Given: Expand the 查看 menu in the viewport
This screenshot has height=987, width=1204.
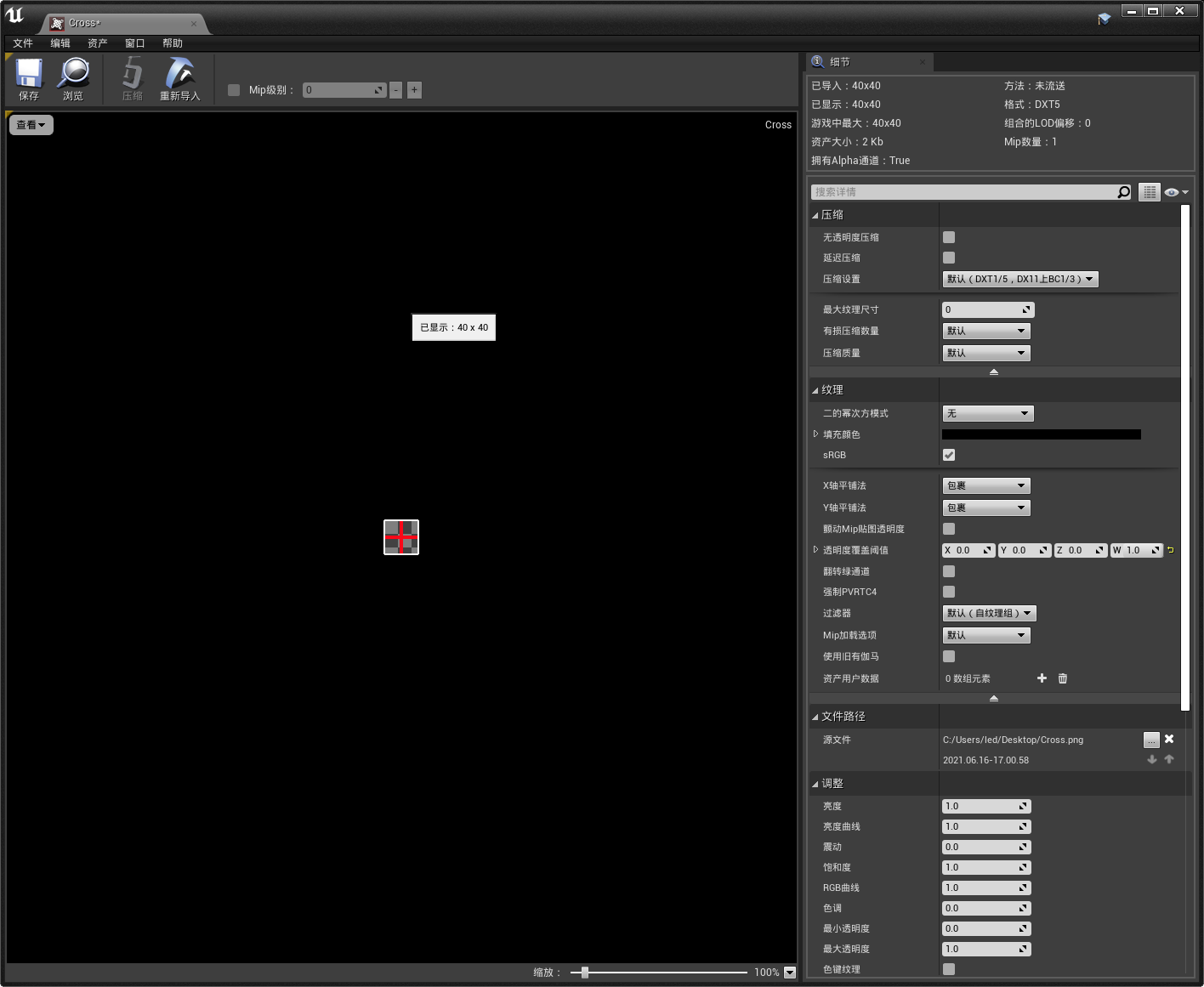Looking at the screenshot, I should click(31, 124).
